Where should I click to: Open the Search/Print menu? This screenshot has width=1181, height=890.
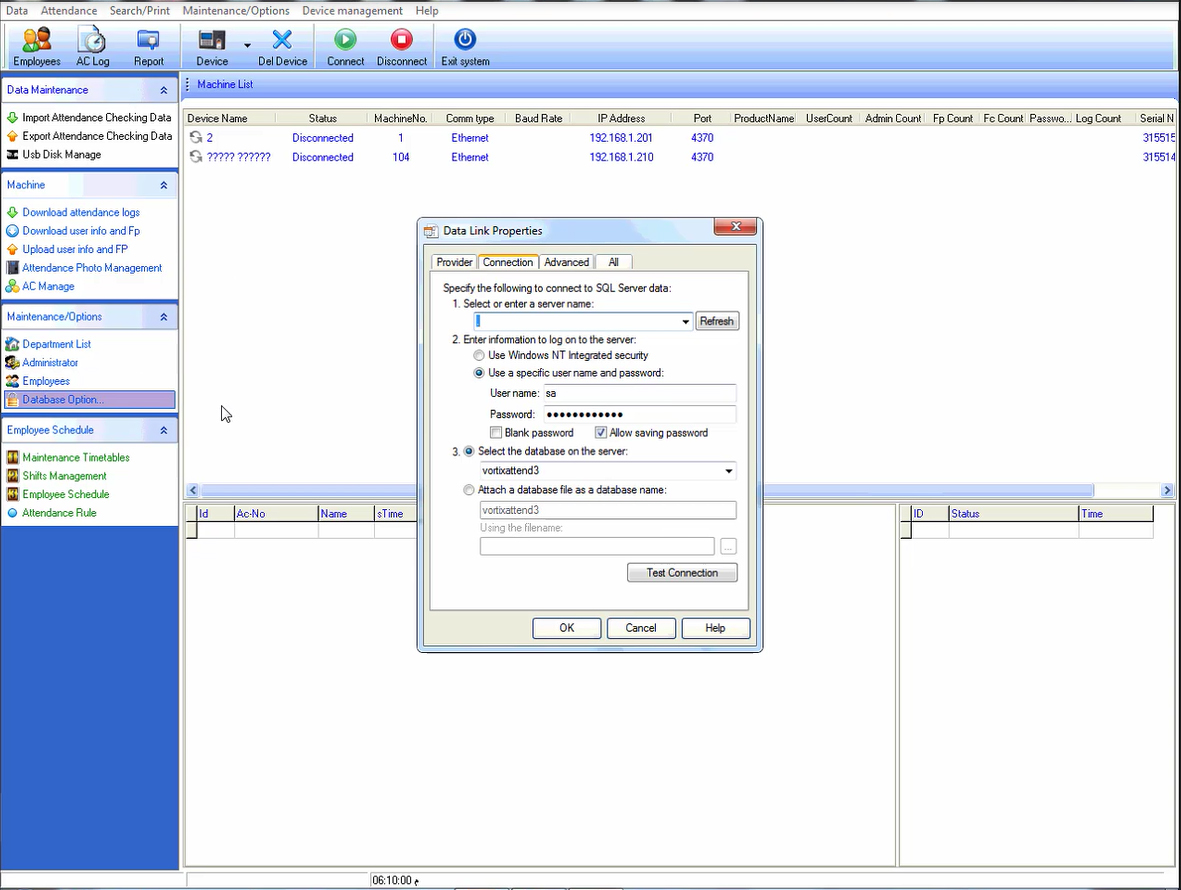(x=139, y=11)
